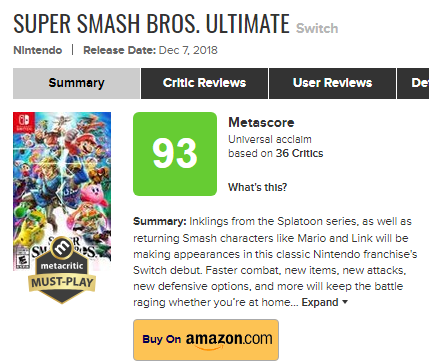
Task: Click the green 93 Metascore box
Action: [x=175, y=154]
